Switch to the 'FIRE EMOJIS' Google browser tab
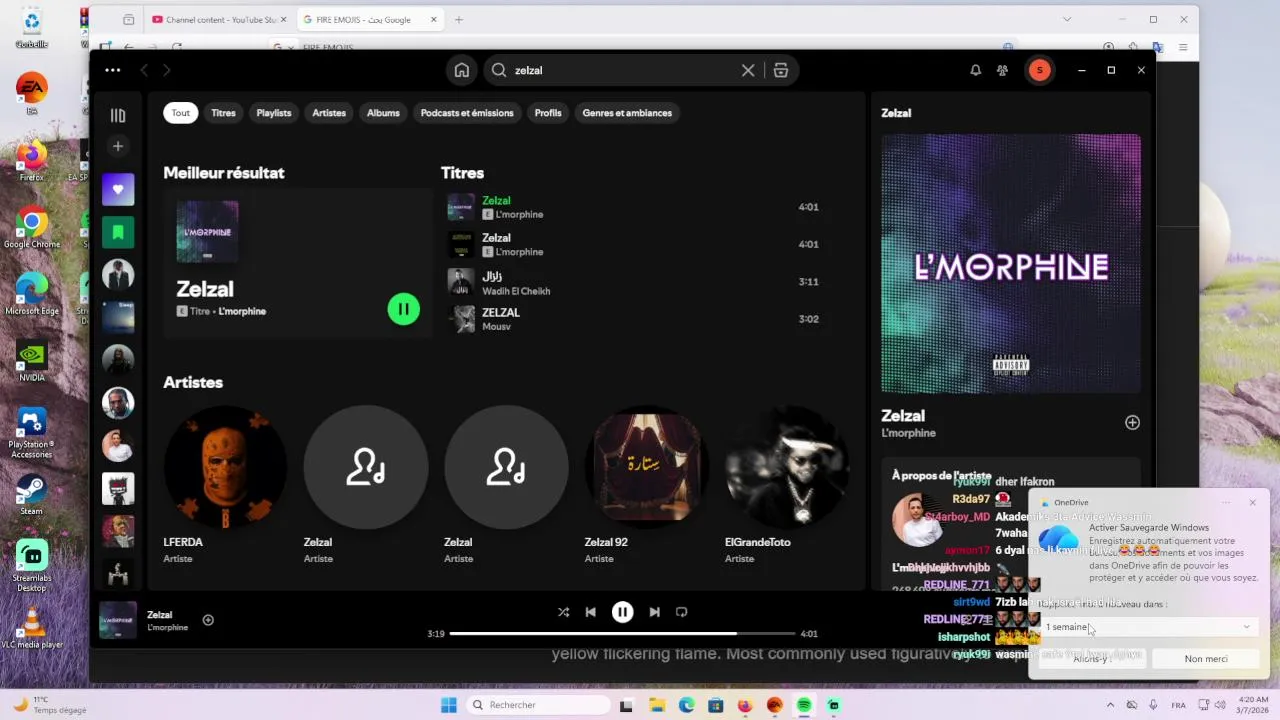 pyautogui.click(x=370, y=20)
